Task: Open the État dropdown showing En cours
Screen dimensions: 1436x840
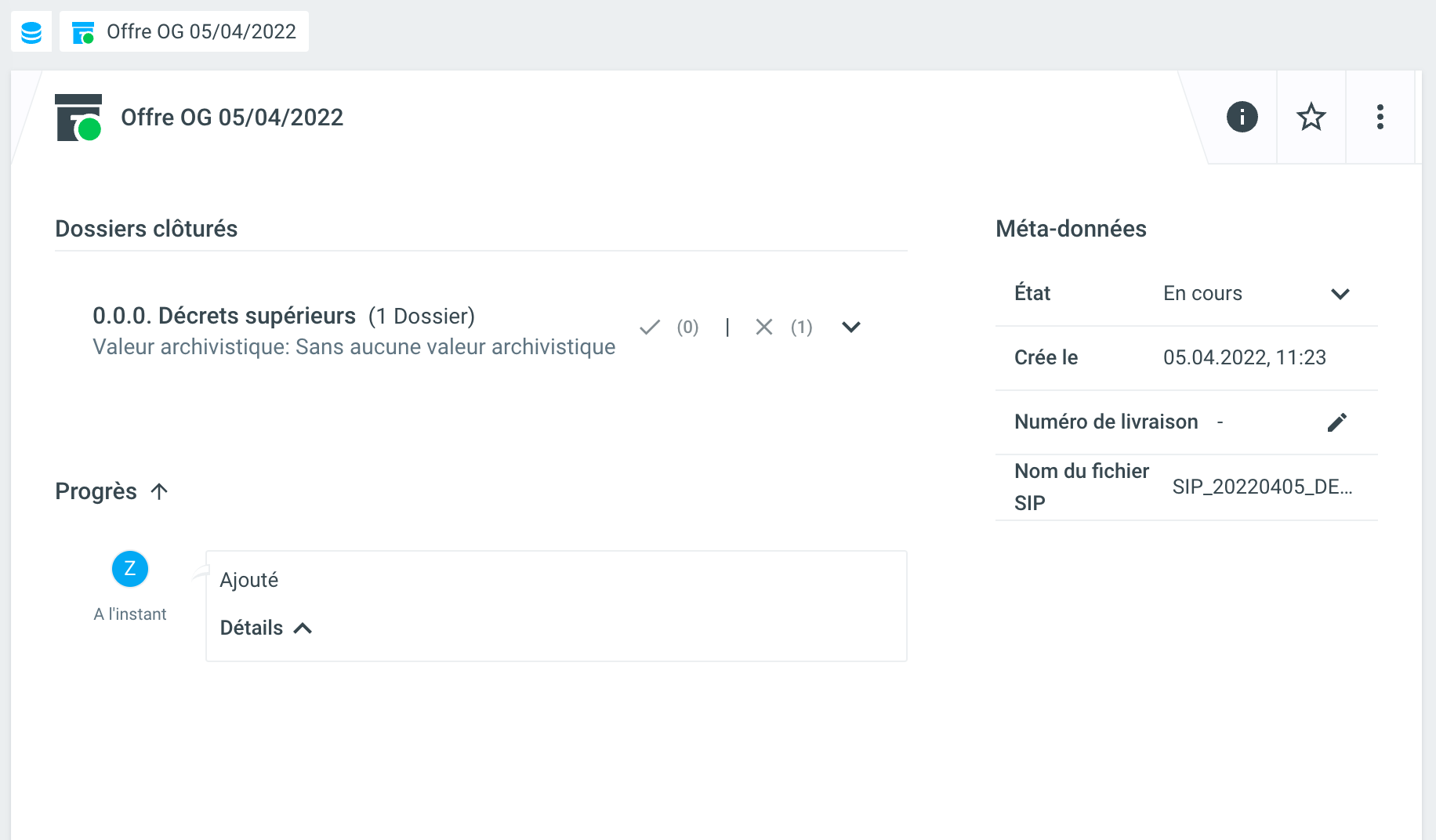Action: click(x=1340, y=294)
